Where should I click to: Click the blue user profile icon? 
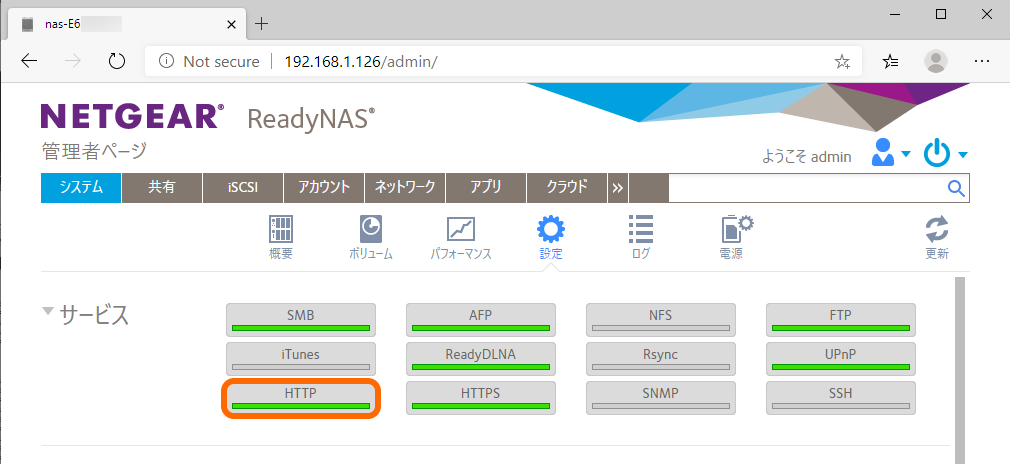[882, 153]
